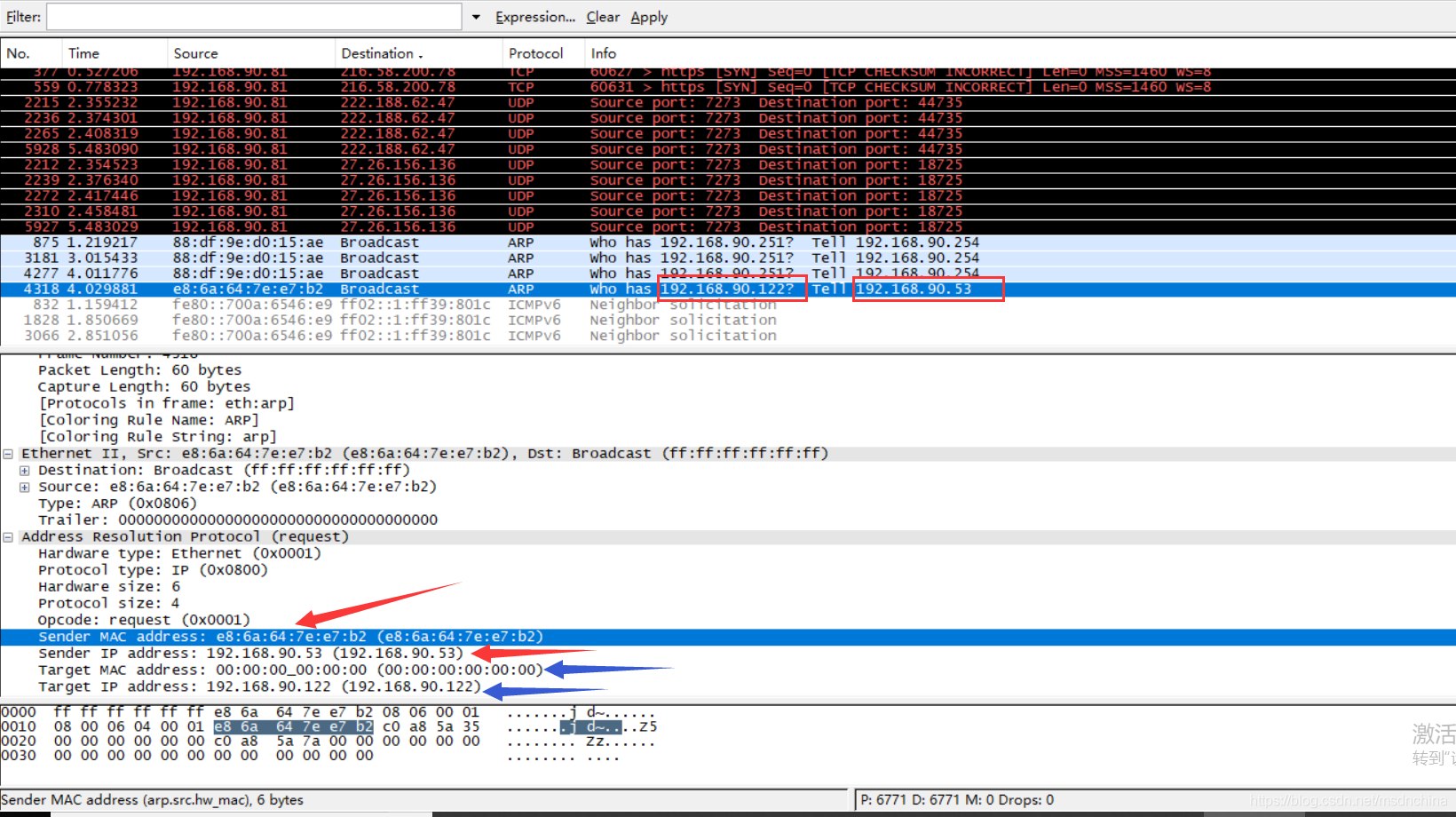Screen dimensions: 1456x817
Task: Select Protocols in frame: eth:arp line
Action: 166,404
